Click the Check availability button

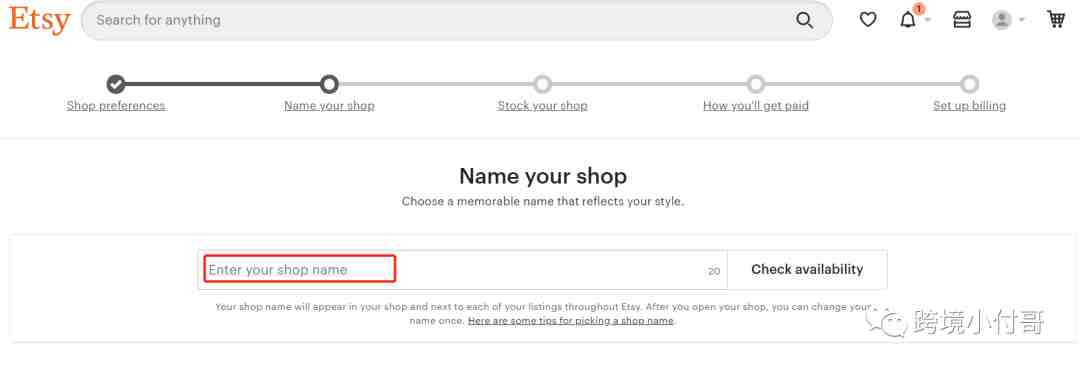click(x=807, y=270)
